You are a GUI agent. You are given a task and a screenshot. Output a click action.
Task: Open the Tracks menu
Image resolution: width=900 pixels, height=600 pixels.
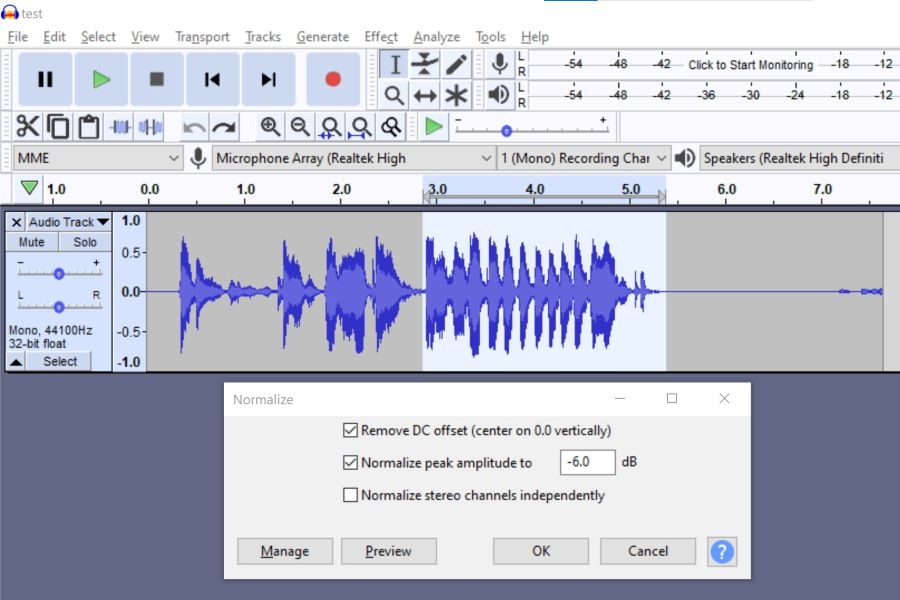263,37
